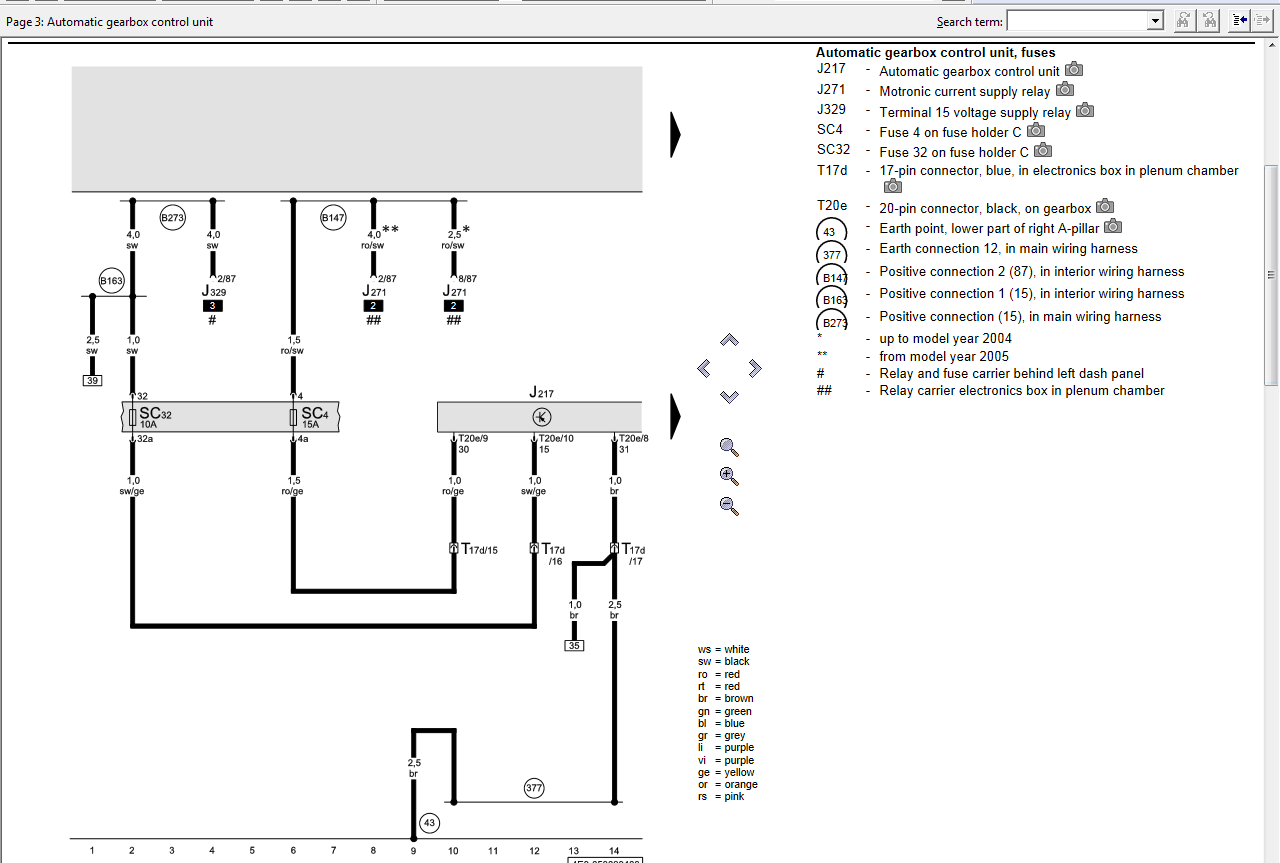Viewport: 1280px width, 863px height.
Task: Click pin label T20e/8 on J217
Action: (634, 438)
